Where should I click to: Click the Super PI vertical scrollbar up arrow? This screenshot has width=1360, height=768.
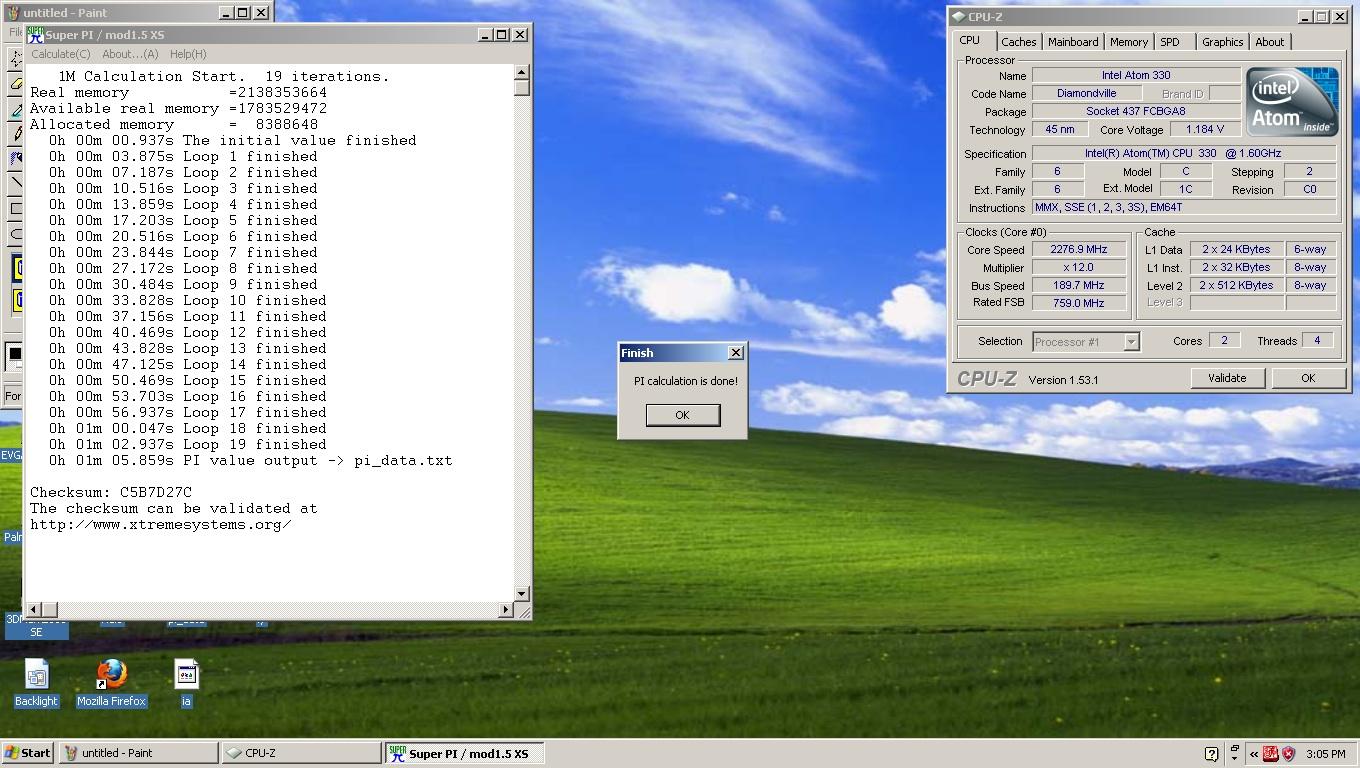(522, 72)
